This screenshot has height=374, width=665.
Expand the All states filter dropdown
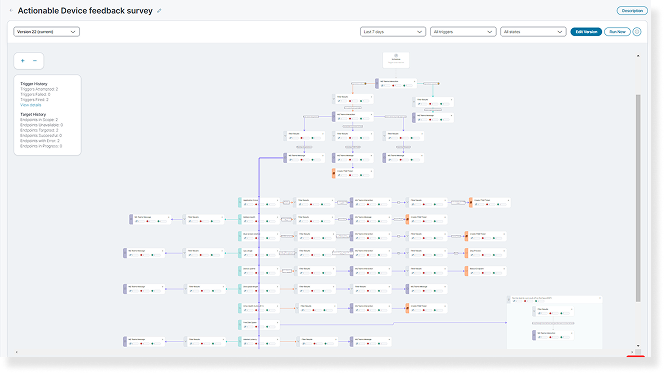pyautogui.click(x=533, y=32)
